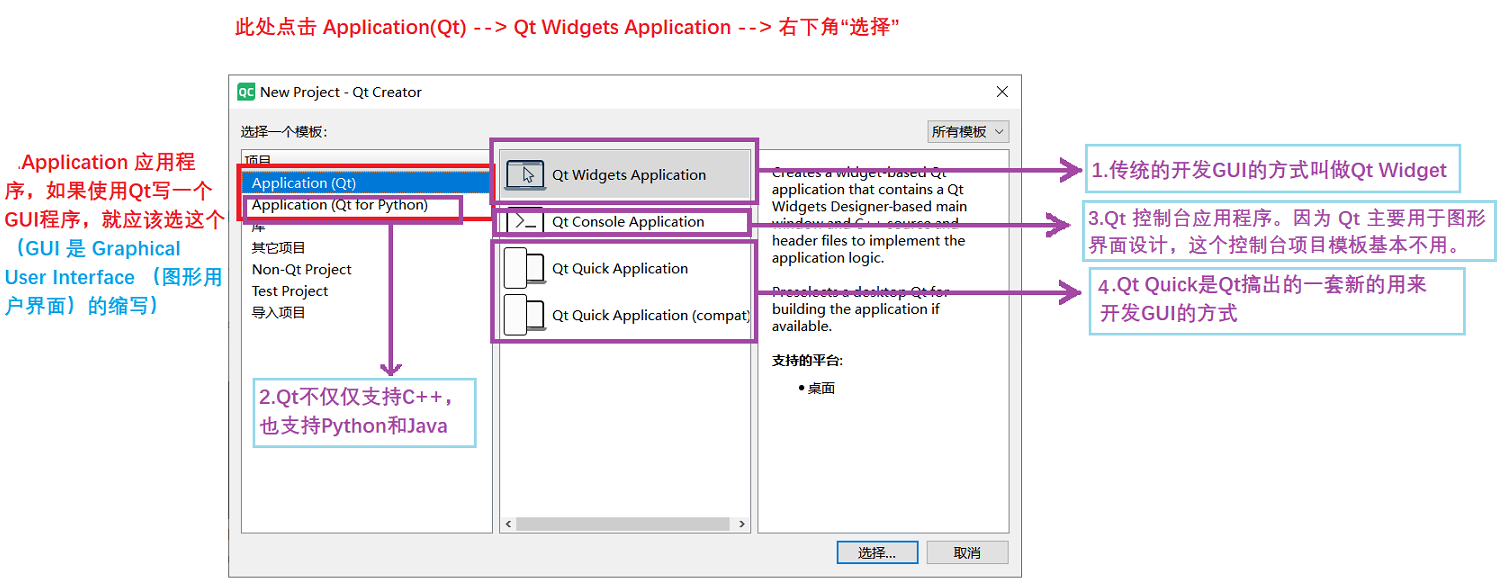The image size is (1508, 588).
Task: Click the 桌面 platform entry
Action: tap(821, 388)
